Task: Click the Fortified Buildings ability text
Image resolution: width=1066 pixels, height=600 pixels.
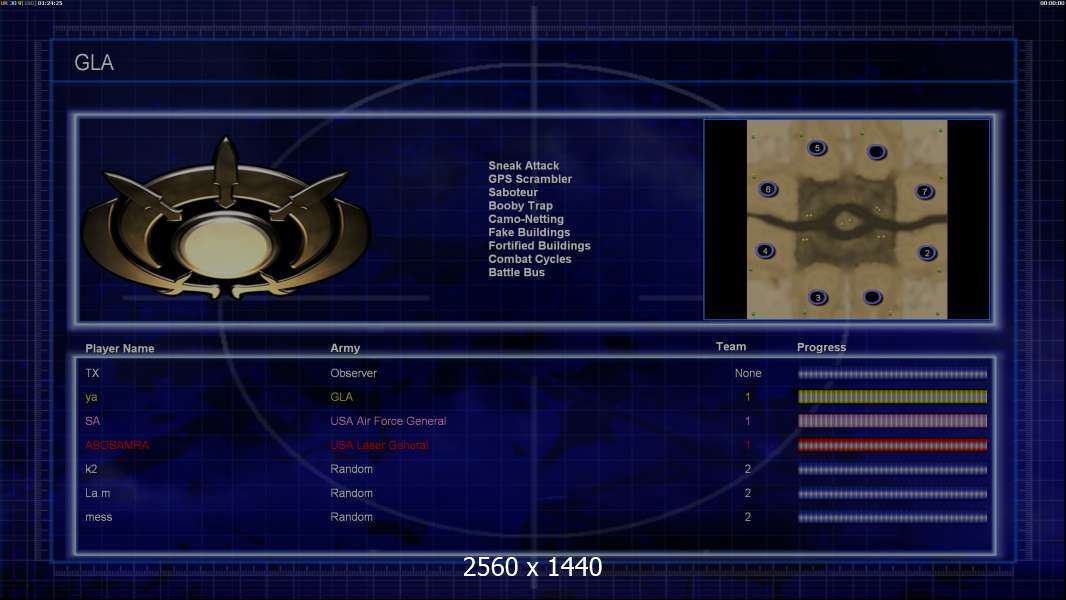Action: [x=539, y=245]
